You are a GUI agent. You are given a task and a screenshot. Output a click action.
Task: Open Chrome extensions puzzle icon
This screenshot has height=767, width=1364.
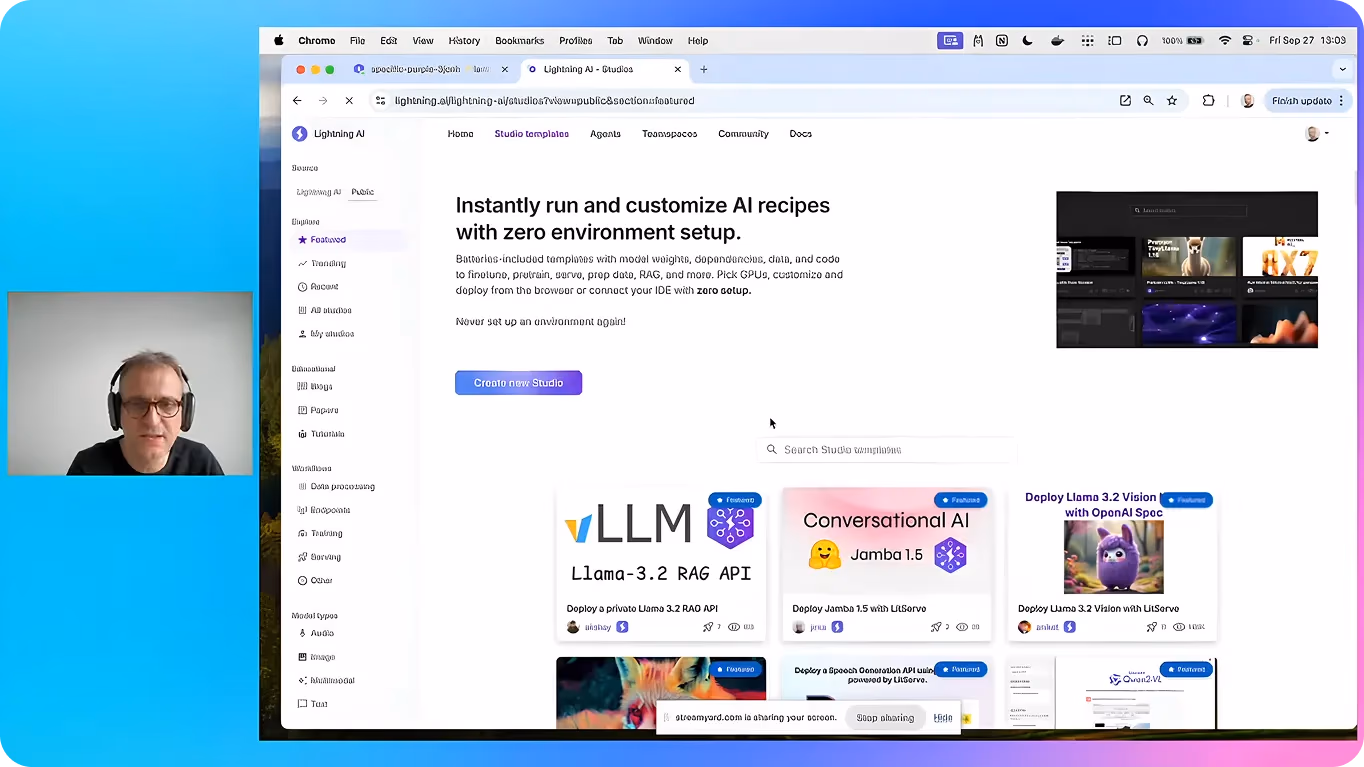click(x=1208, y=101)
